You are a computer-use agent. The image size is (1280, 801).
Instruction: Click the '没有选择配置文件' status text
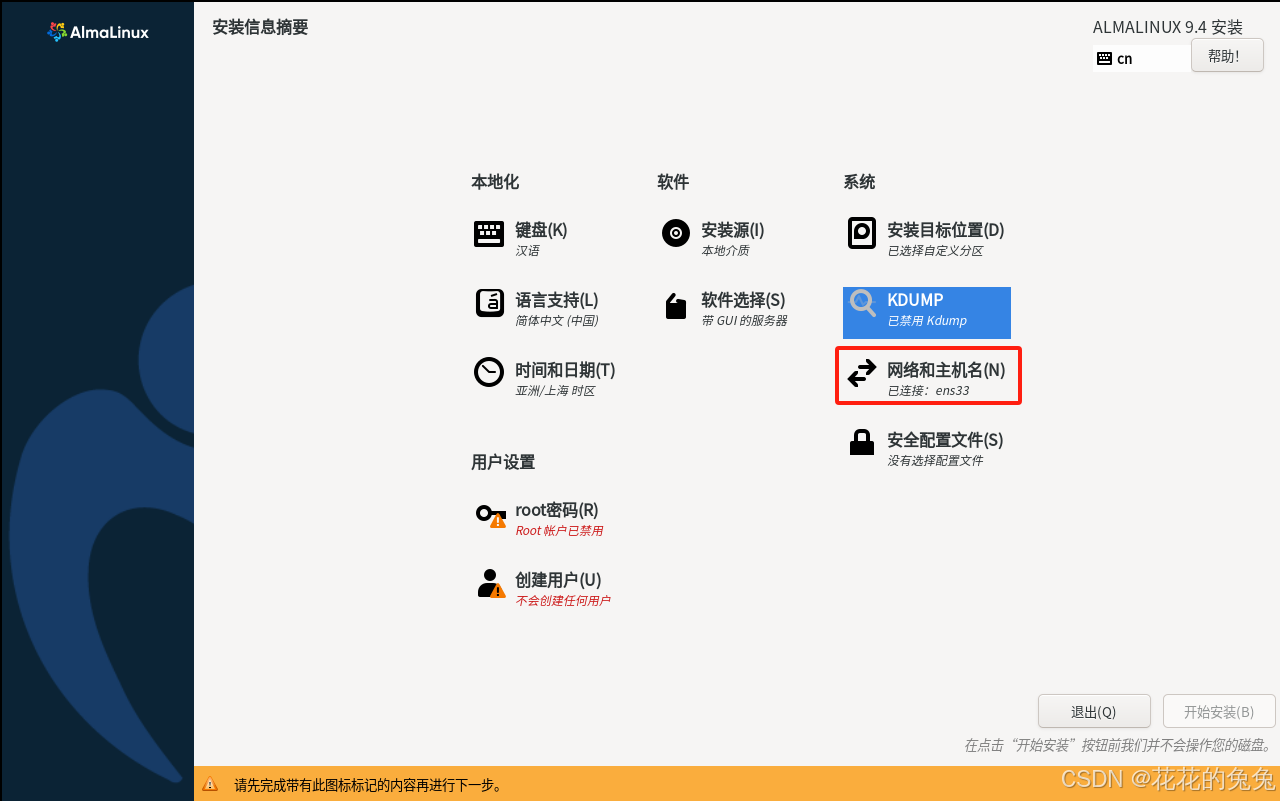[935, 461]
